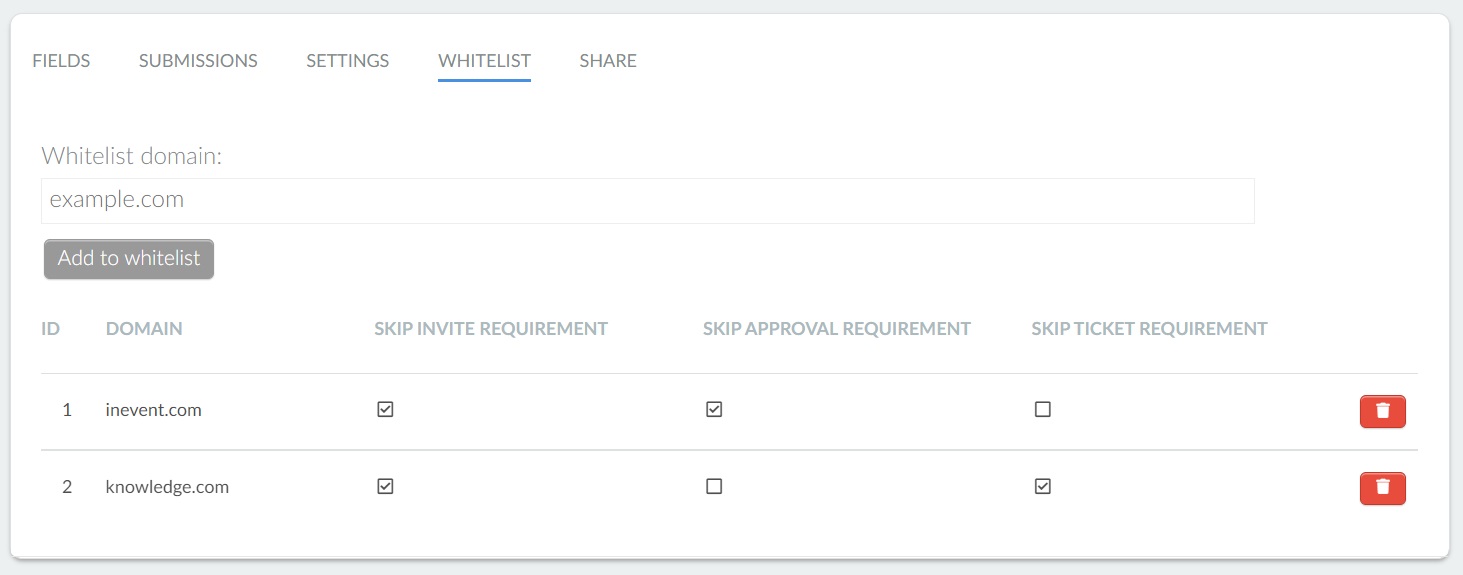Open the Share tab
Screen dimensions: 1463x575
(x=608, y=61)
